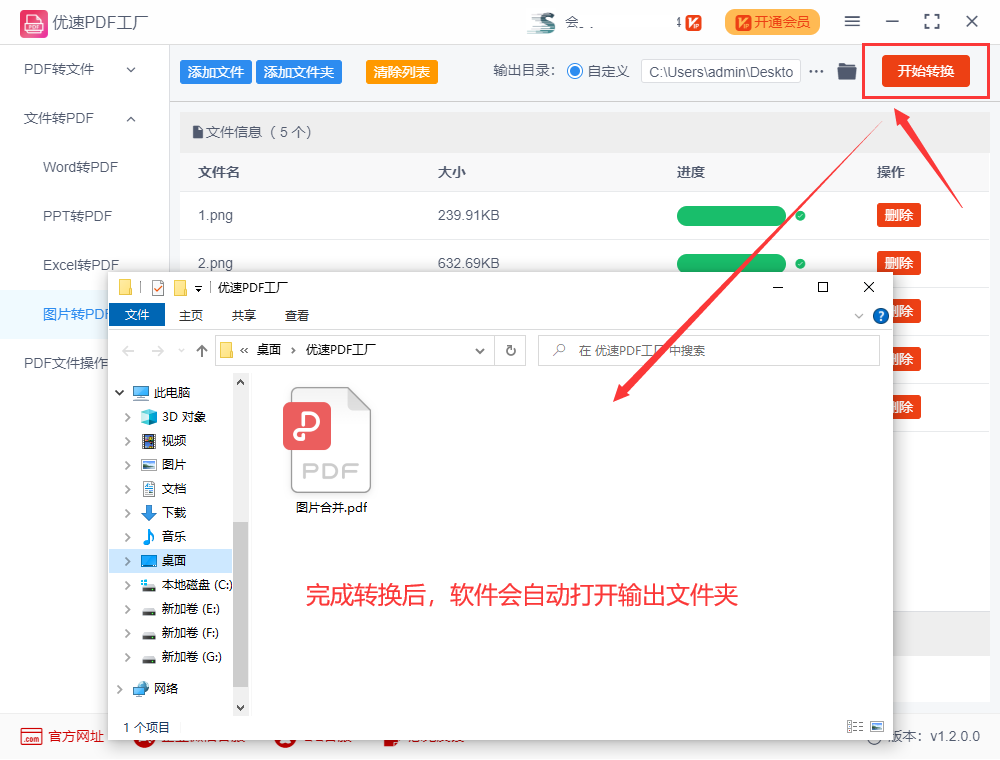Click the 1.png progress bar
Image resolution: width=1000 pixels, height=760 pixels.
pyautogui.click(x=731, y=216)
